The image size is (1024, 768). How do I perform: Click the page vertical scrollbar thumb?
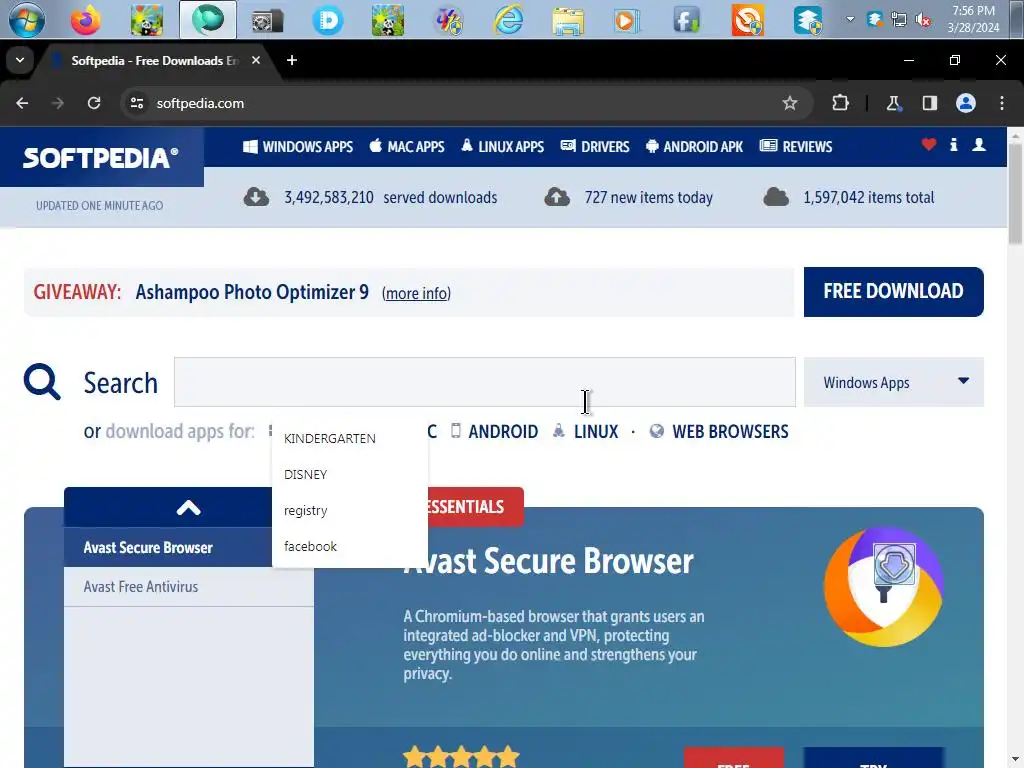pos(1015,193)
